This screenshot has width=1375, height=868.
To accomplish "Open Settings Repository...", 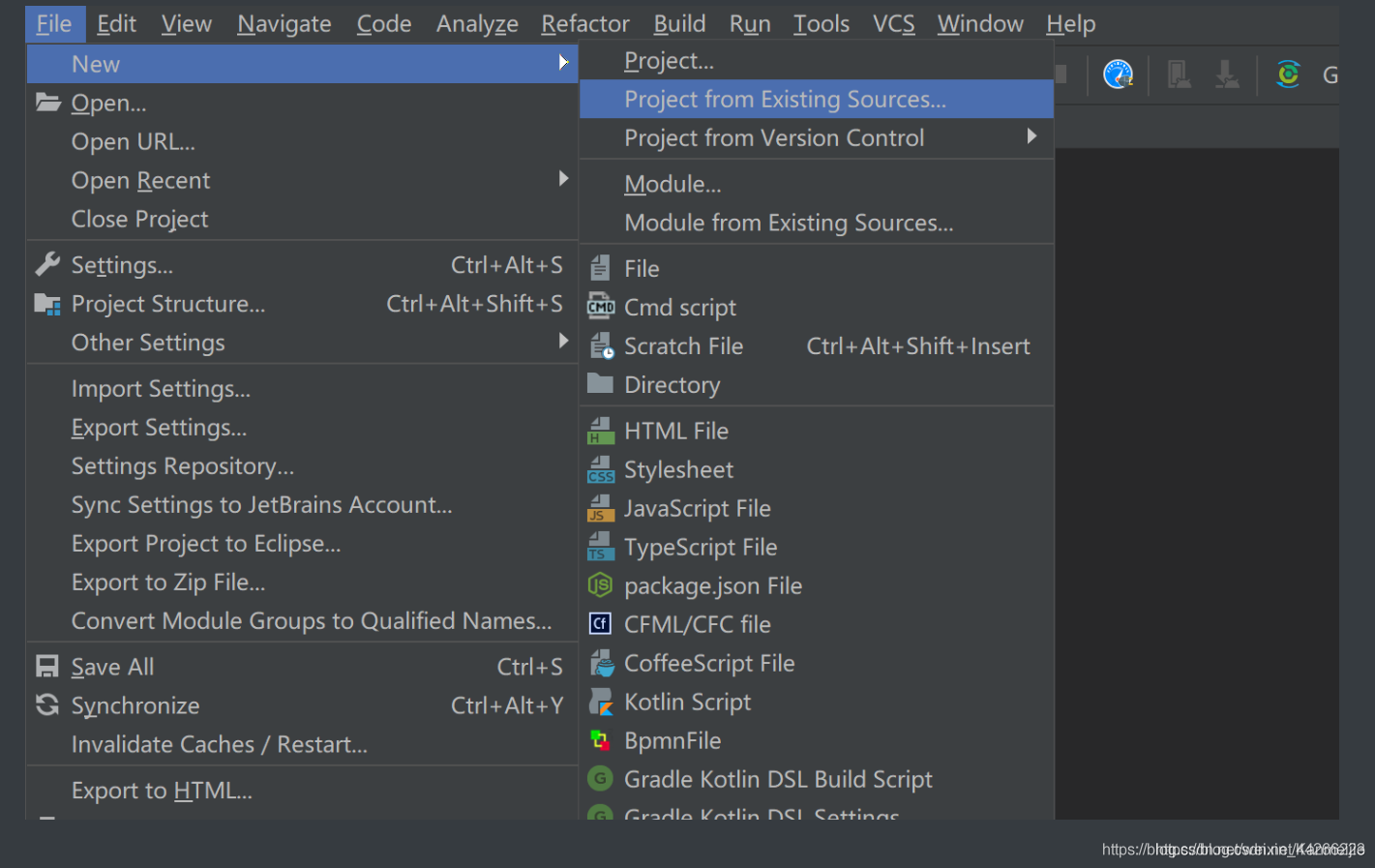I will [x=302, y=465].
